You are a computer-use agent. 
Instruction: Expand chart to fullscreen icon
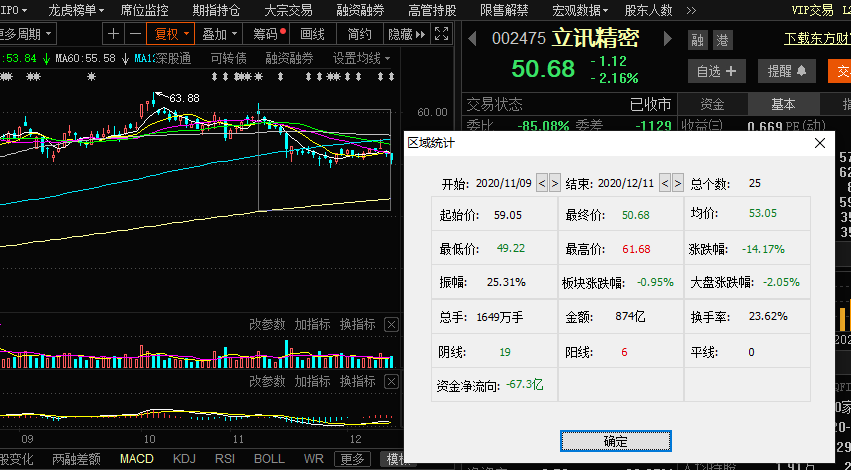point(441,34)
